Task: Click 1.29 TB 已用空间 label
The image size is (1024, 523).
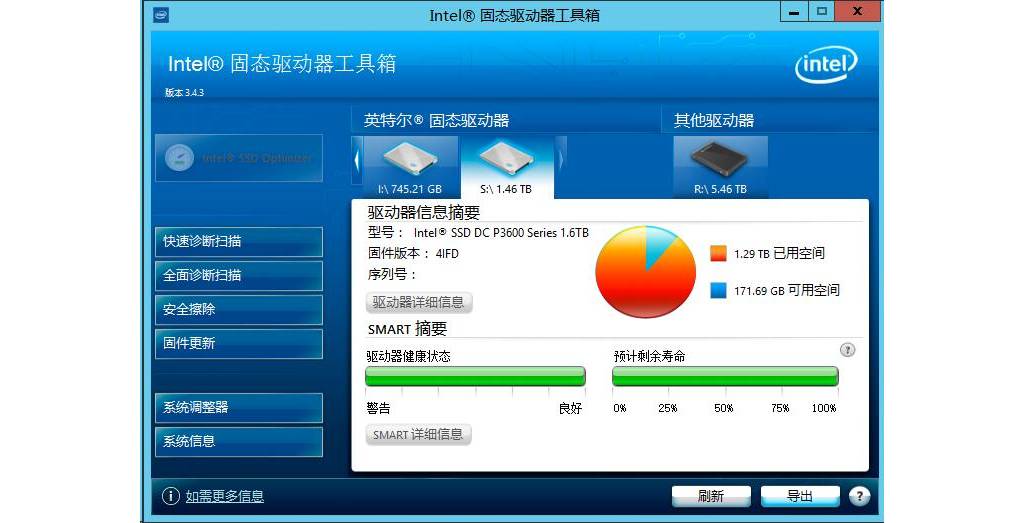Action: 779,254
